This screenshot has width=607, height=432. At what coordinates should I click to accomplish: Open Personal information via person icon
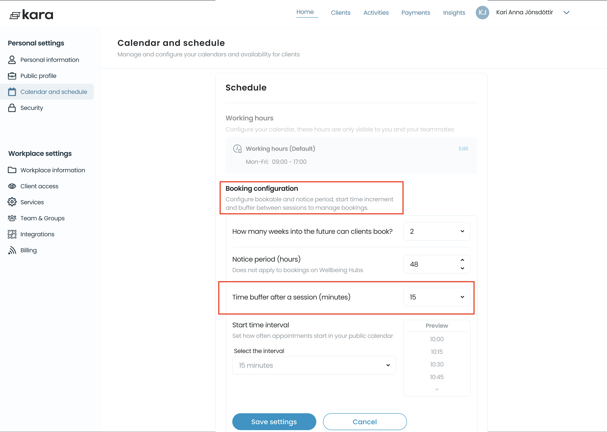[x=12, y=60]
